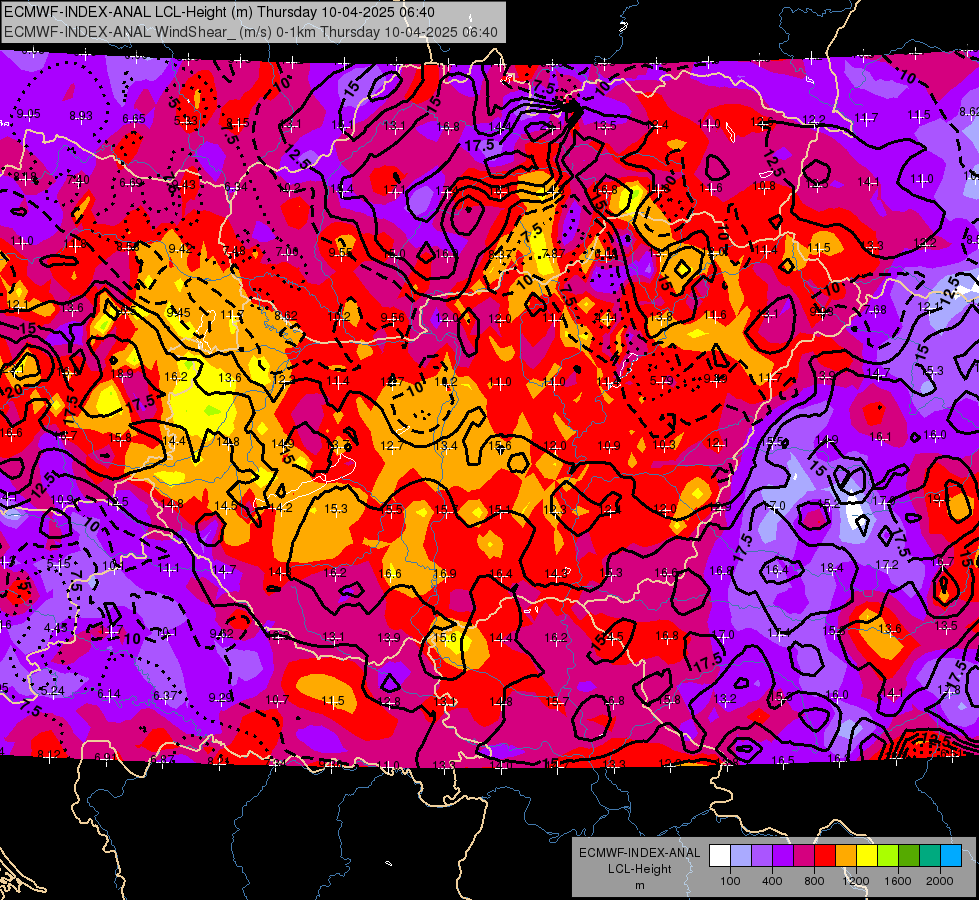Click the 18.4 wind shear value
The image size is (979, 900).
pyautogui.click(x=832, y=567)
